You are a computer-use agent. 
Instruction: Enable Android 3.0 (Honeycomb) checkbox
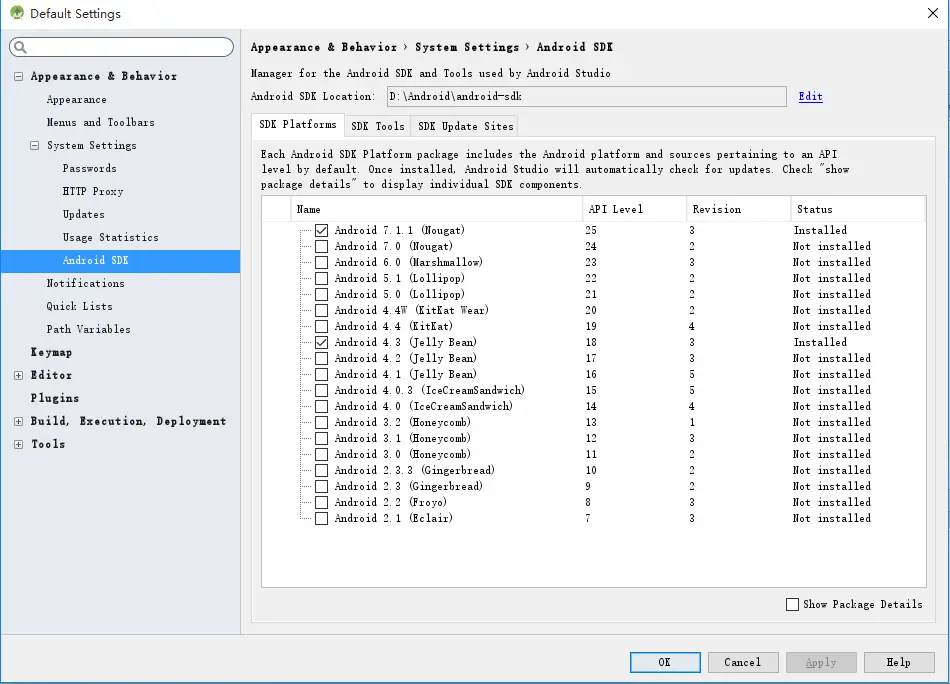pos(322,454)
